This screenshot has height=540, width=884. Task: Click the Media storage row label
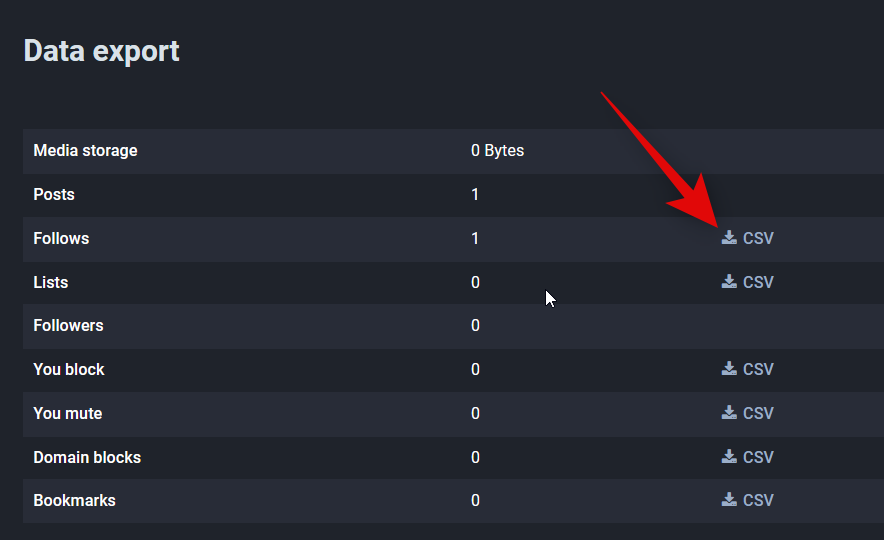85,151
